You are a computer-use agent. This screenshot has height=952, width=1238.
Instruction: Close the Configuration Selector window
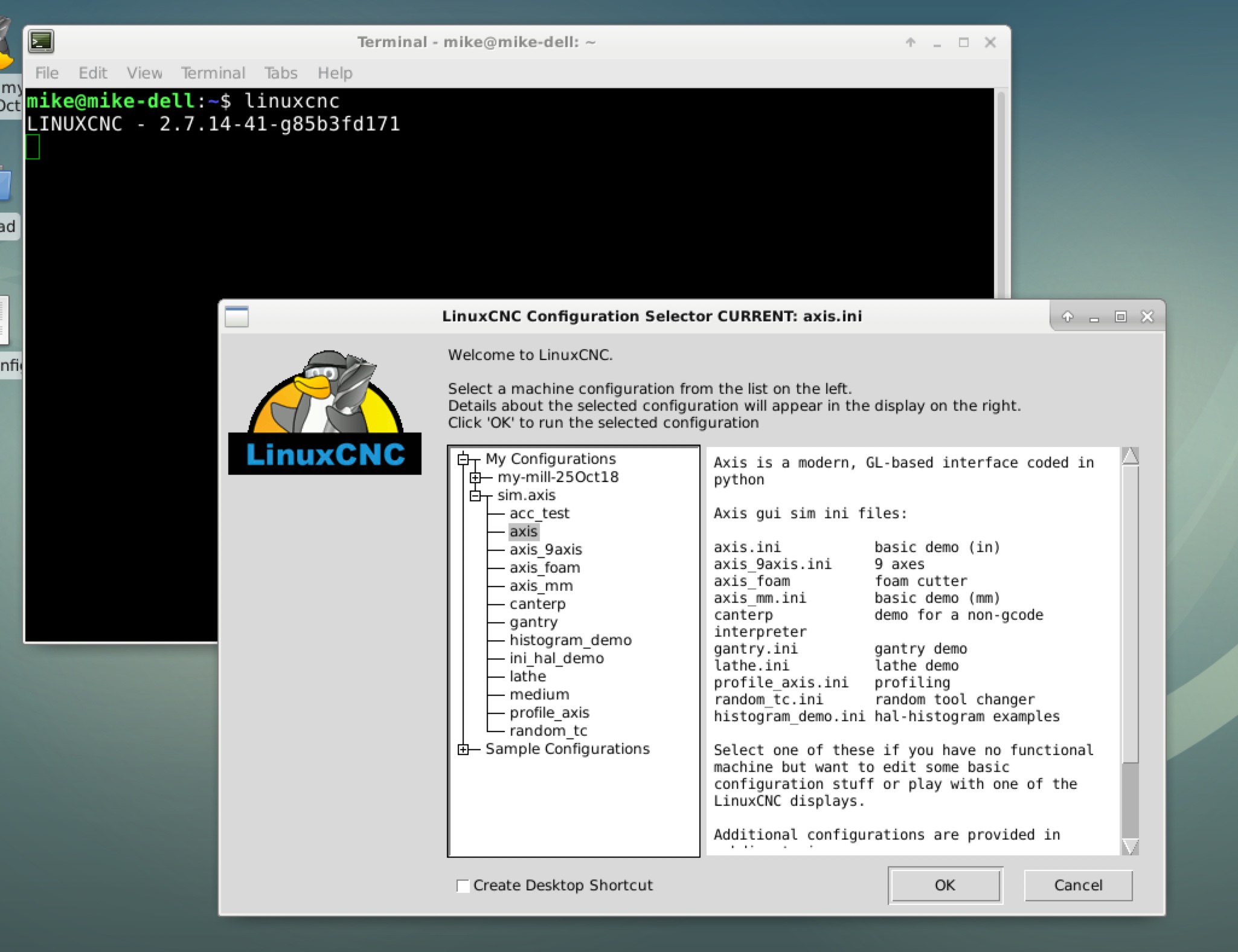[x=1147, y=317]
